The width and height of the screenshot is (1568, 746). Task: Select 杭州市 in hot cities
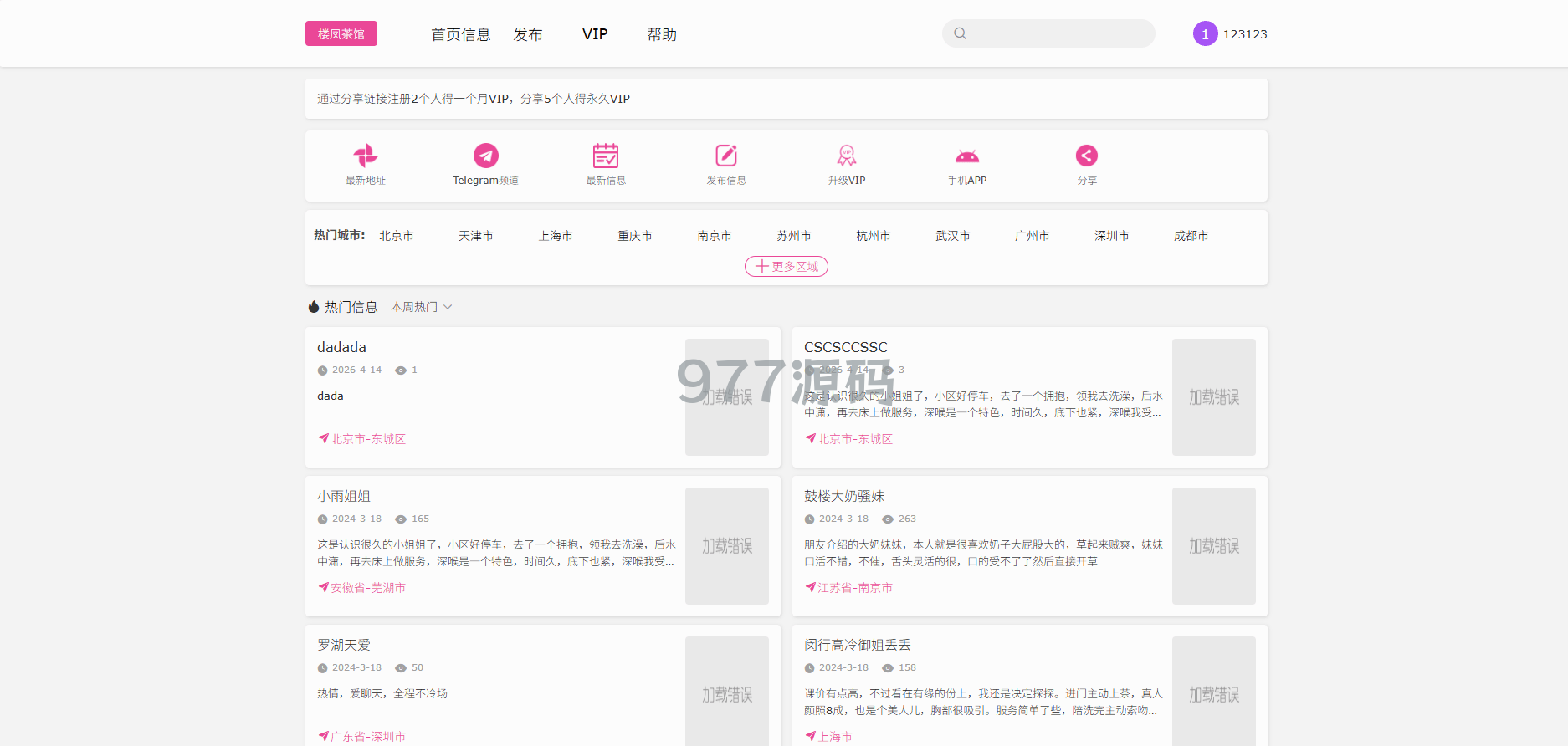874,236
